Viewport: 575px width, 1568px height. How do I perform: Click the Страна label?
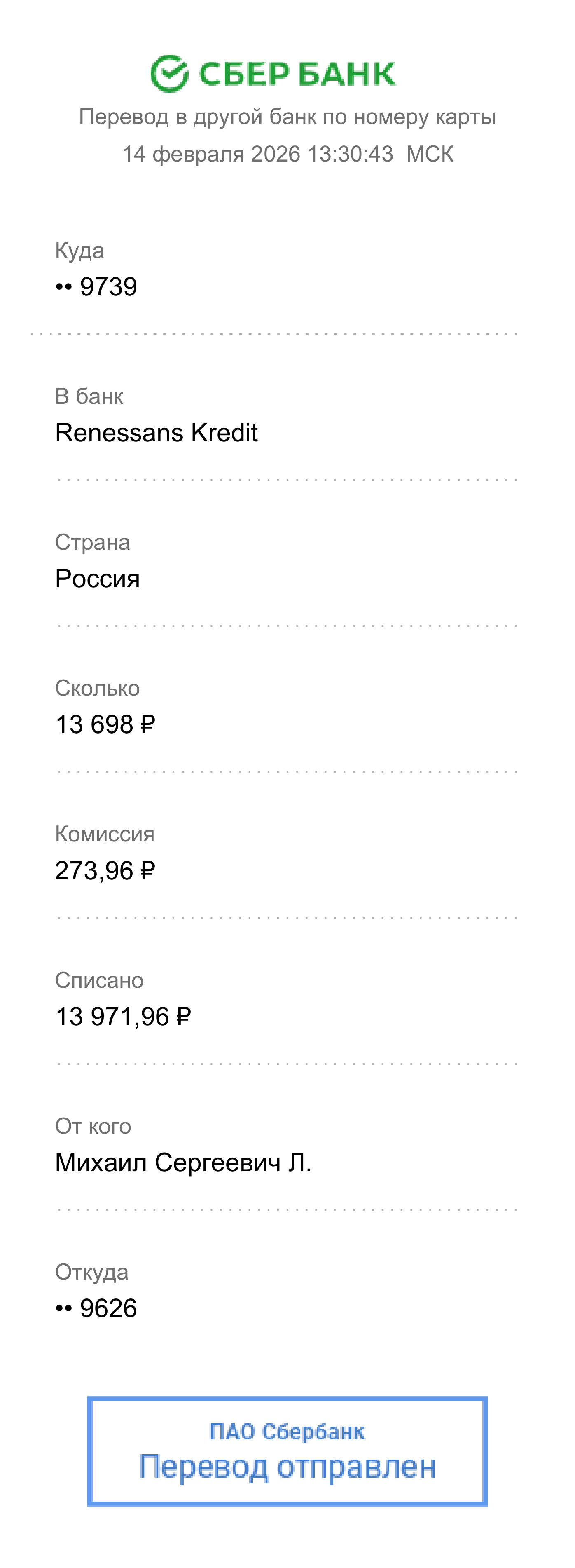point(93,542)
